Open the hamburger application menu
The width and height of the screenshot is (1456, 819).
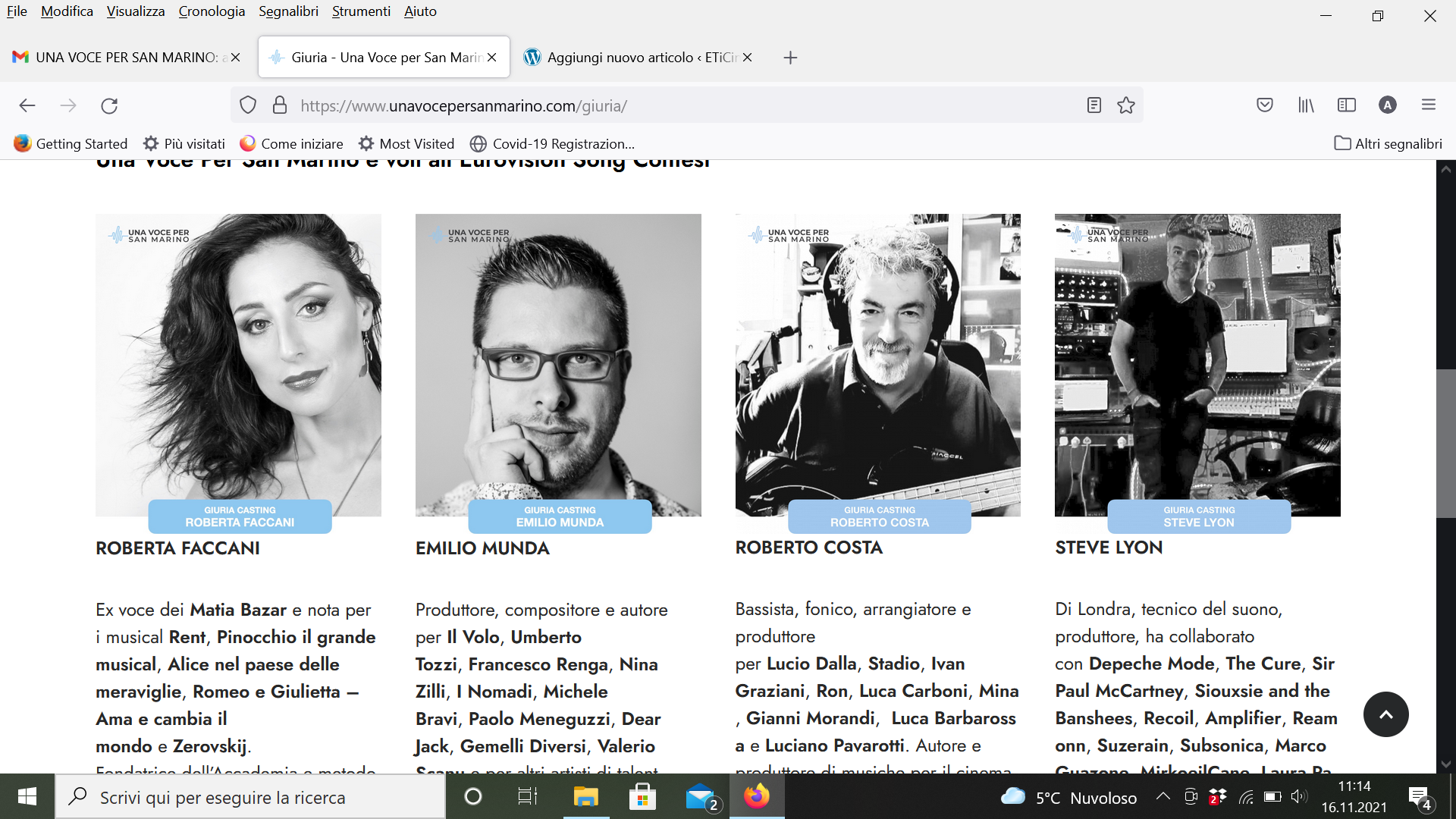tap(1429, 105)
